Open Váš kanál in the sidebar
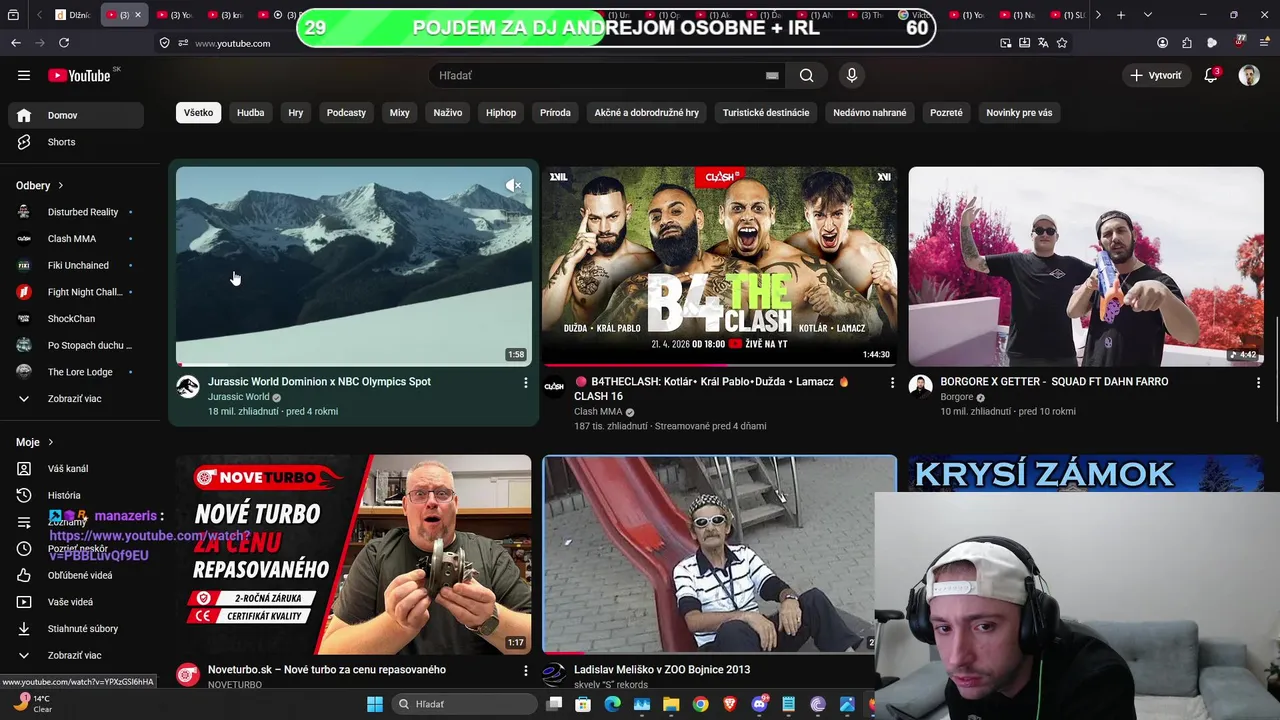This screenshot has width=1280, height=720. point(76,468)
